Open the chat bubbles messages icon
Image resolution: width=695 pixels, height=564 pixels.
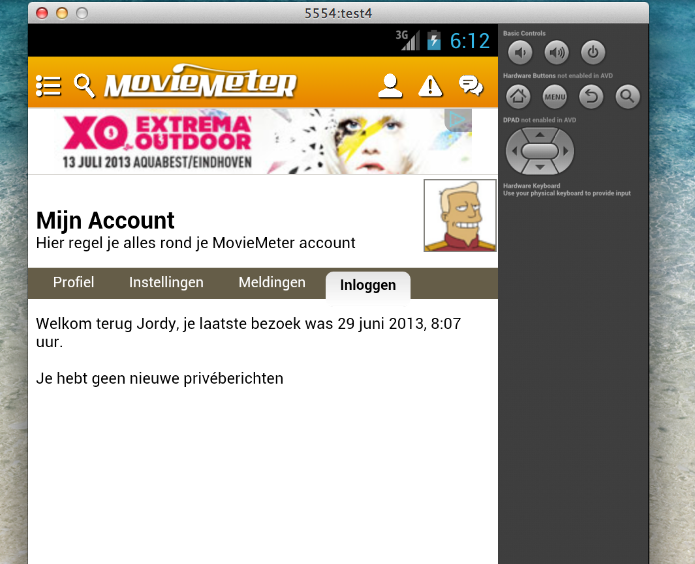[470, 85]
